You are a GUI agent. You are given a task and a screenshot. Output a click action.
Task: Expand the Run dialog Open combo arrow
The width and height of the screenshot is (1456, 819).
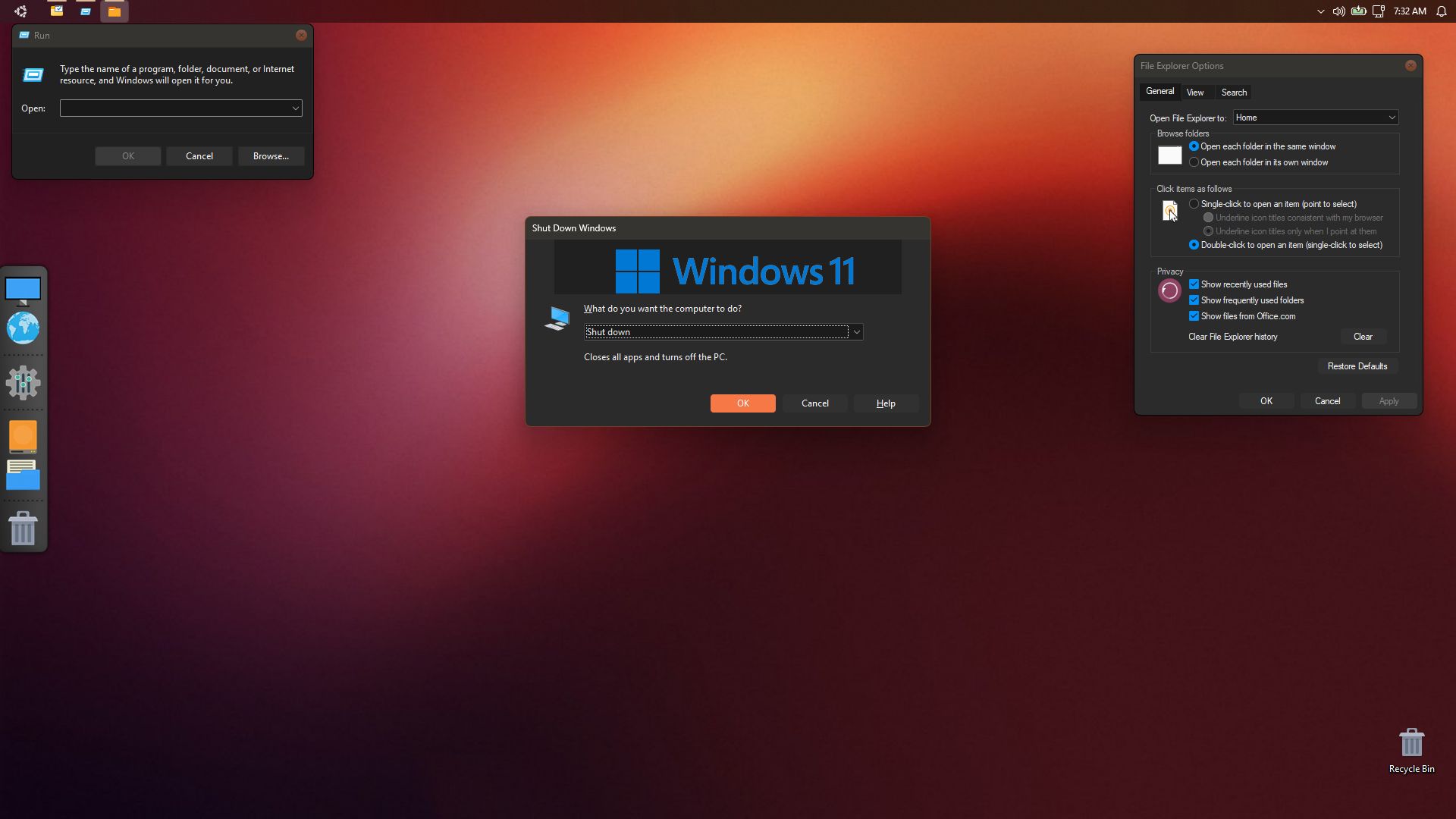pos(295,108)
